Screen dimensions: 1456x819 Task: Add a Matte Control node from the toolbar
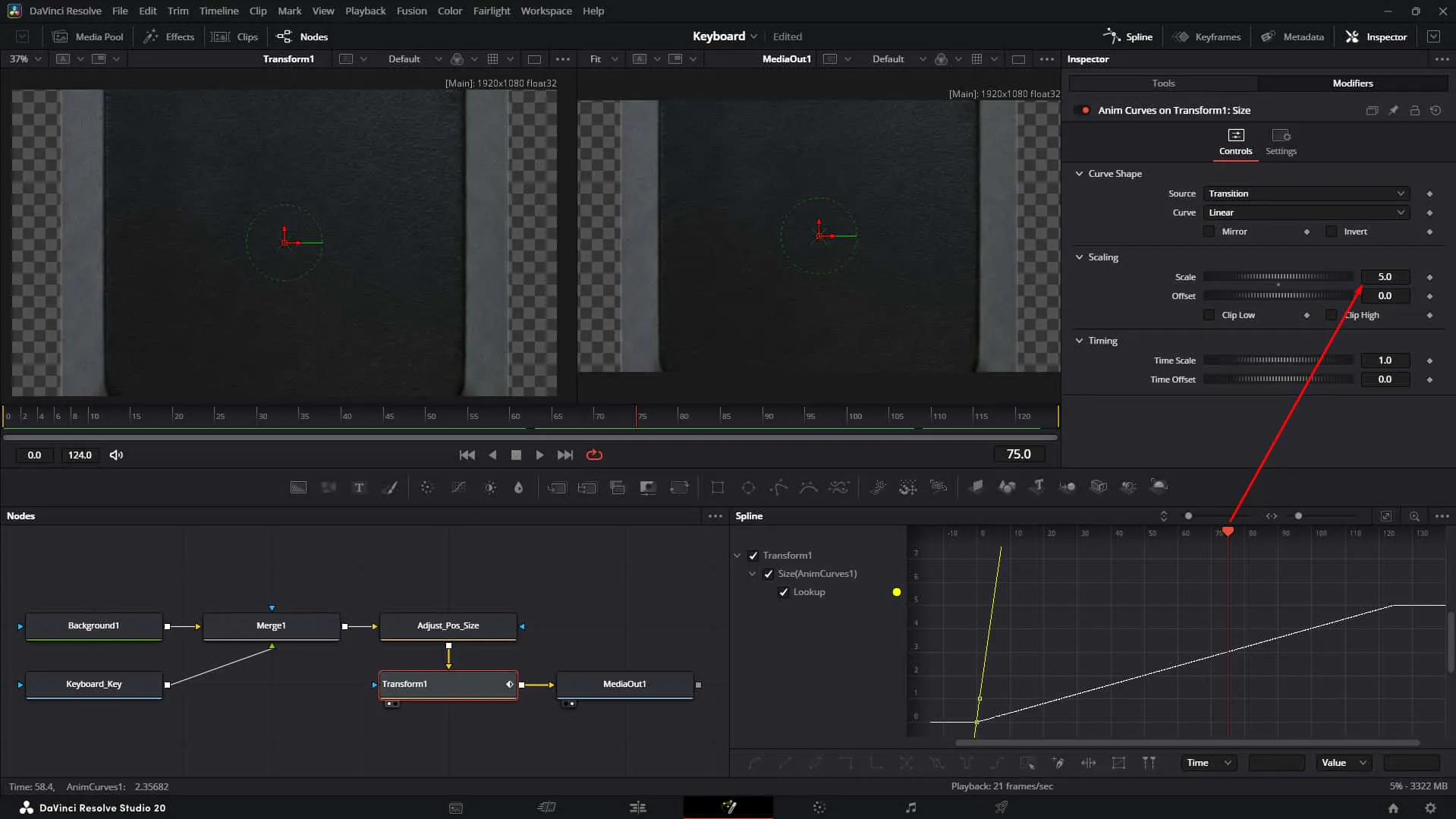point(648,487)
